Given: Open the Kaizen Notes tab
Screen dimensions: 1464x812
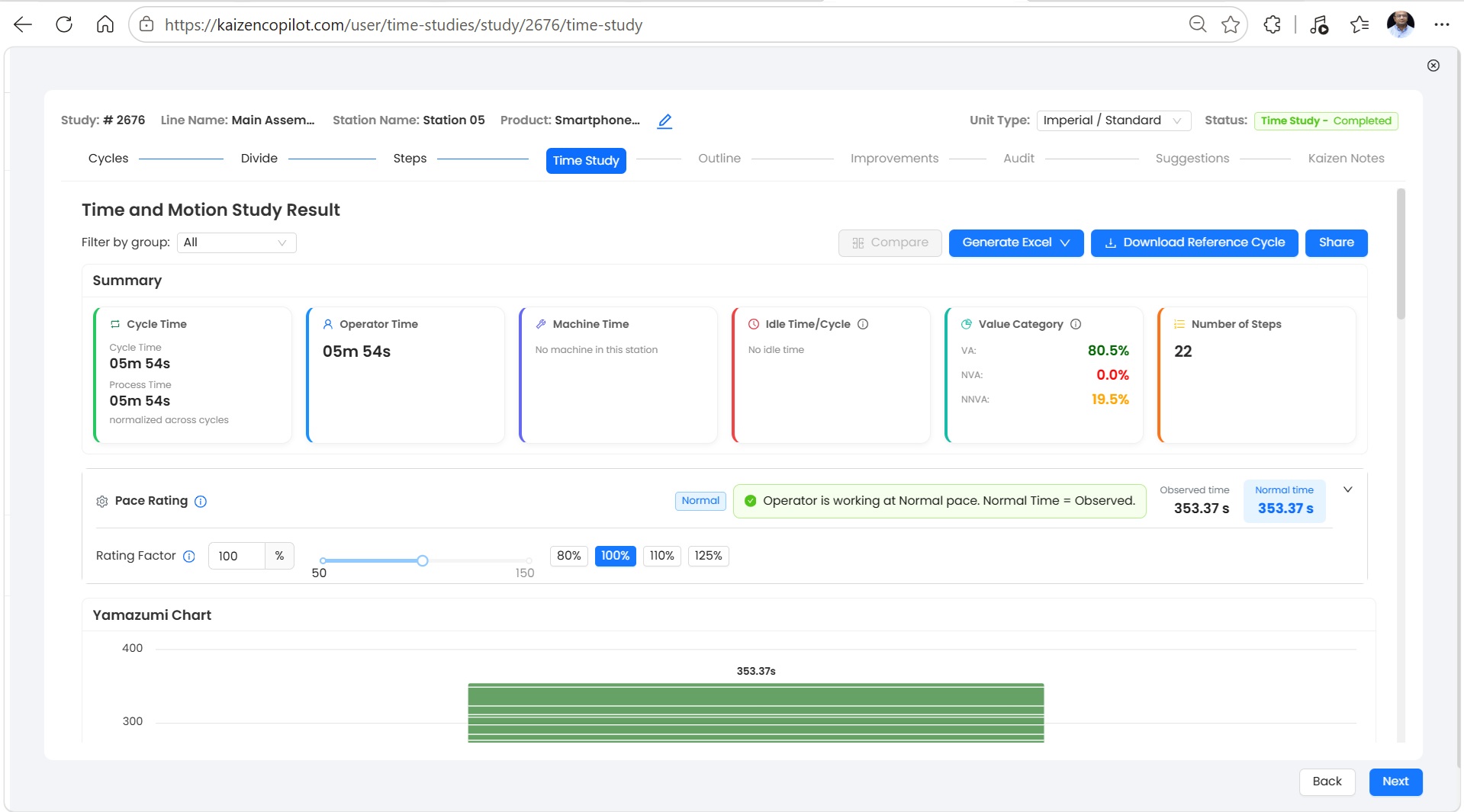Looking at the screenshot, I should point(1346,159).
